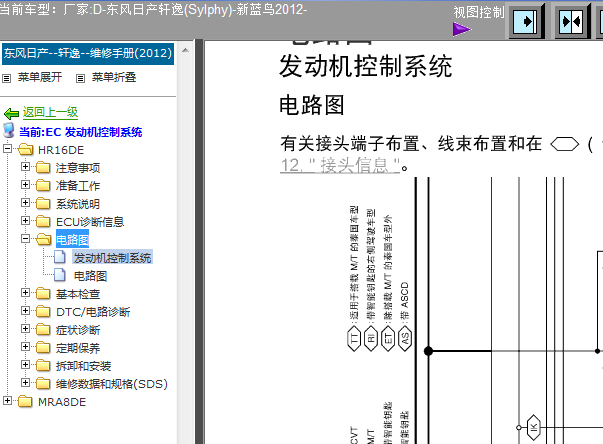The image size is (603, 444).
Task: Click the 当前:EC 发动机控制系统 heading
Action: coord(80,132)
